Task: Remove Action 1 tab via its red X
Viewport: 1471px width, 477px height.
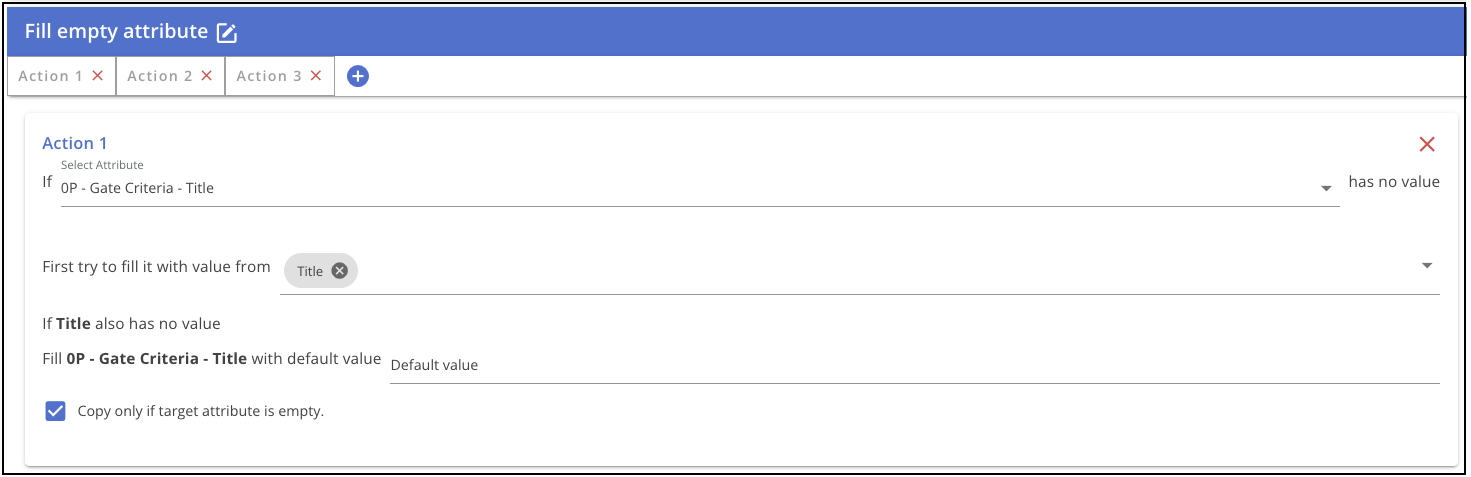Action: click(x=97, y=75)
